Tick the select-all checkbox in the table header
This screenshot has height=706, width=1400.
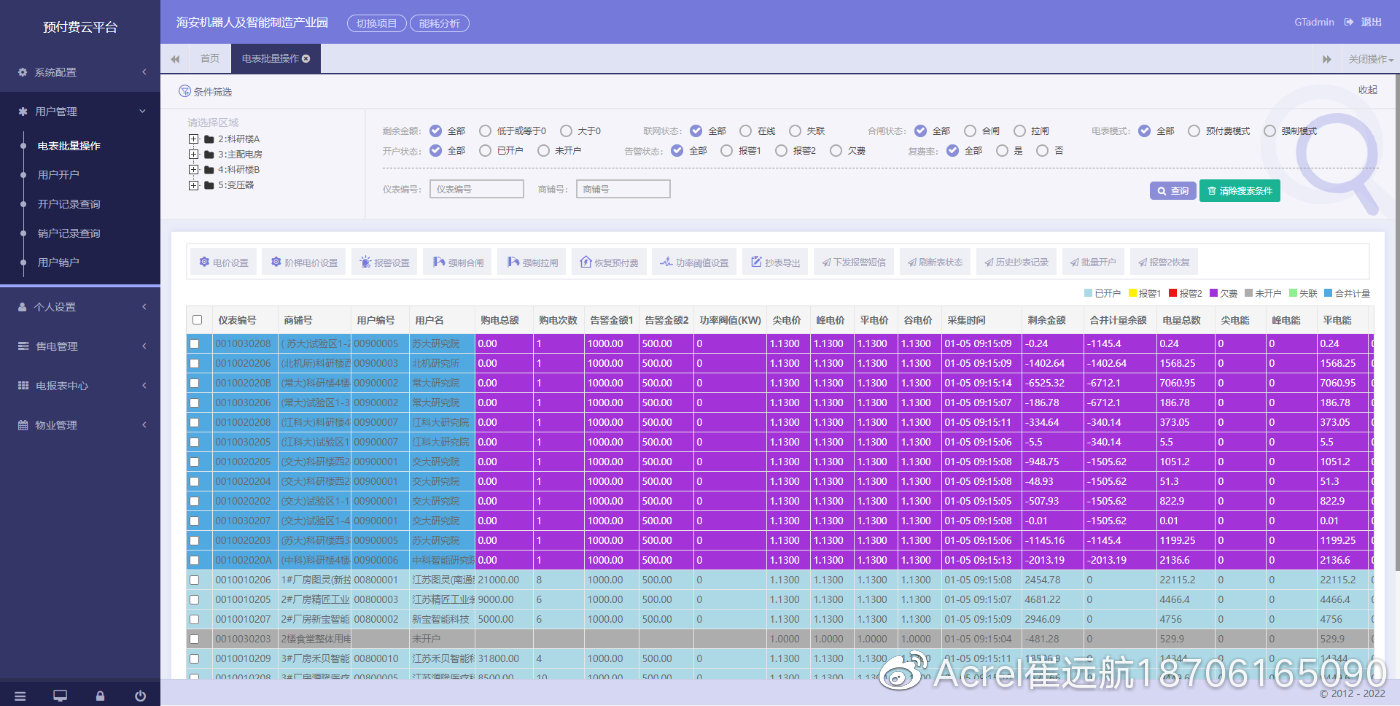[x=197, y=320]
